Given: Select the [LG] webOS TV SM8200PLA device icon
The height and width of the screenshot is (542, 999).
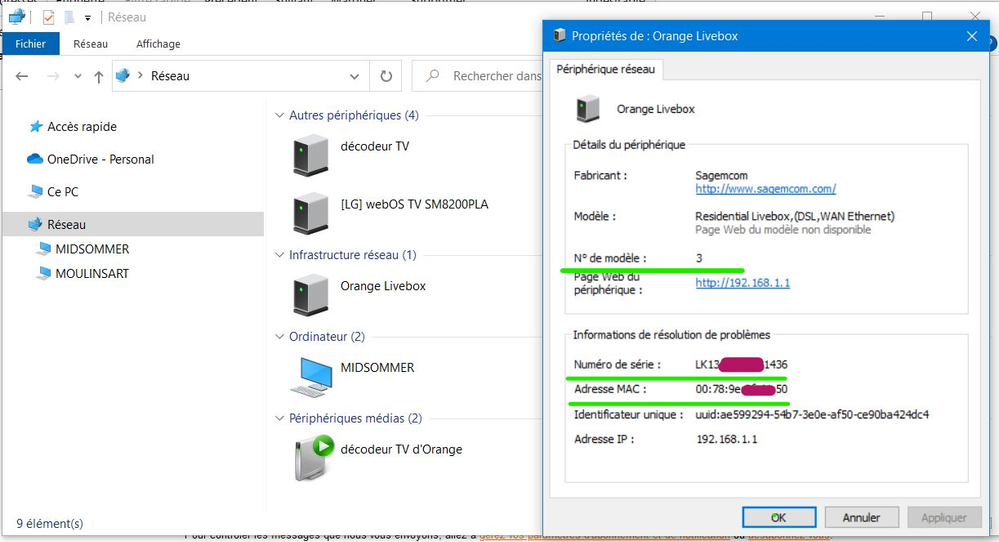Looking at the screenshot, I should point(310,213).
